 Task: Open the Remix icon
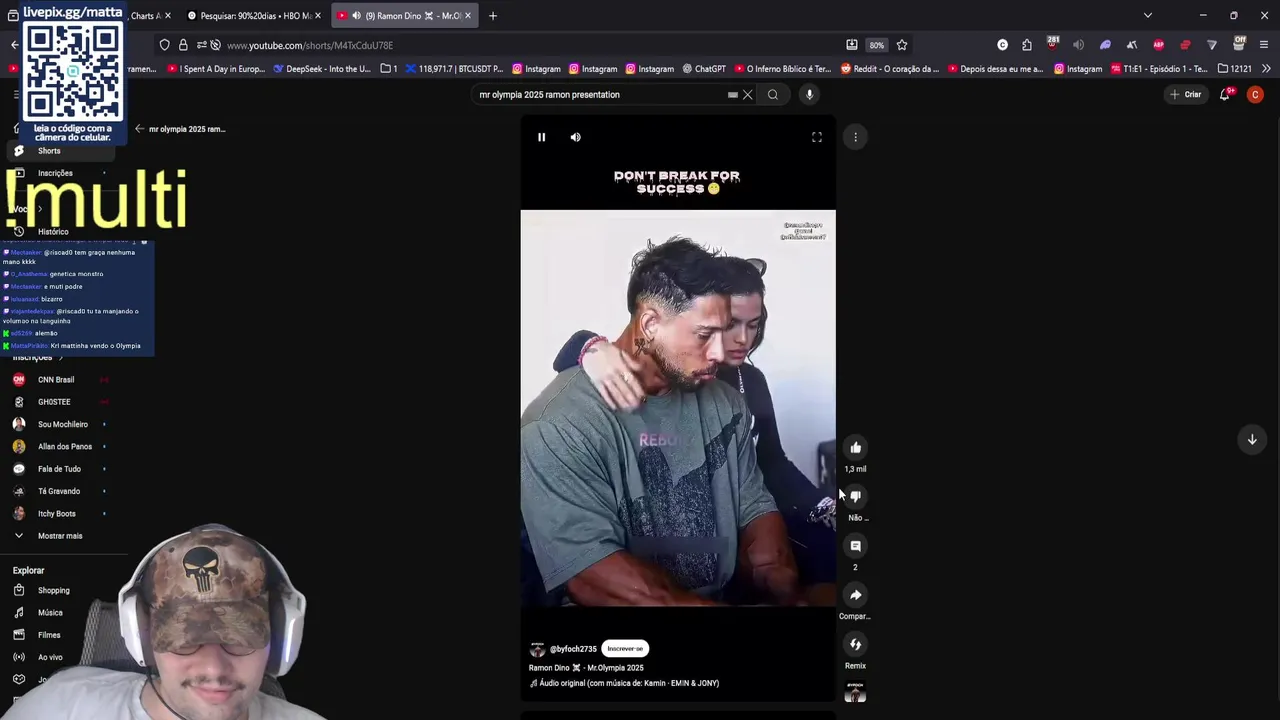click(855, 644)
